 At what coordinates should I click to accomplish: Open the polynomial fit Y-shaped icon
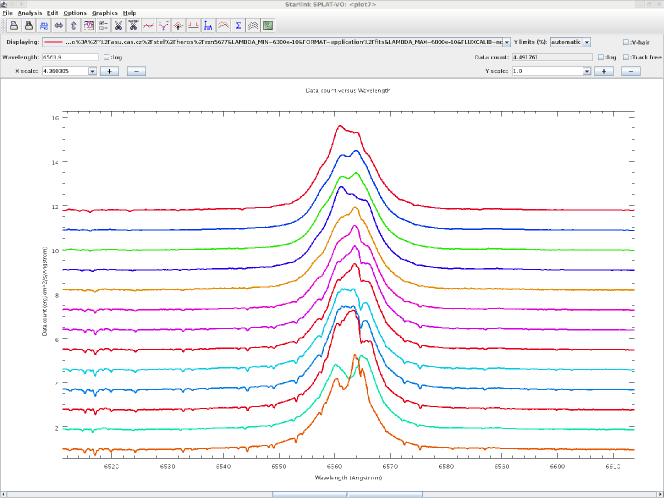tap(163, 26)
